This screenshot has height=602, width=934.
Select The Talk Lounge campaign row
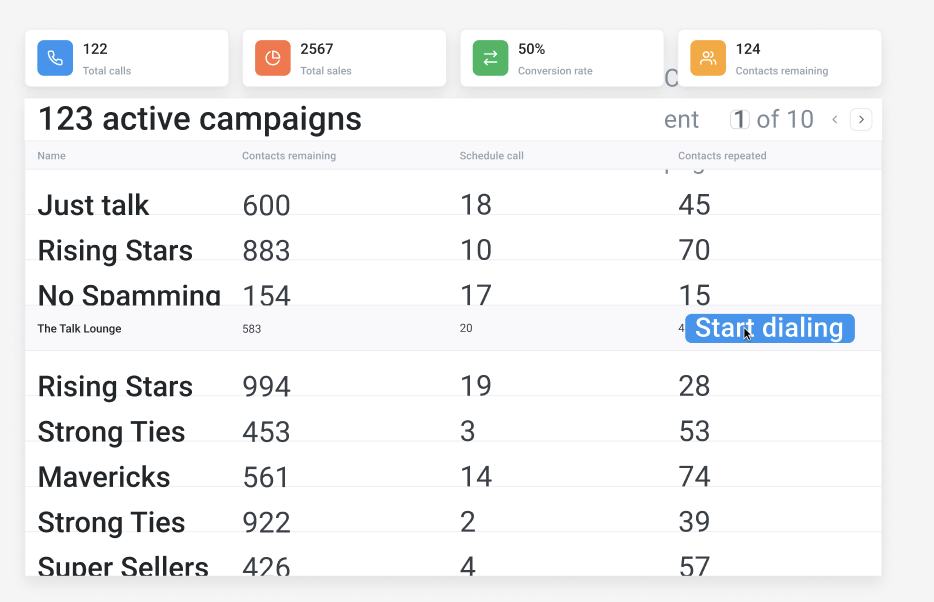pos(79,329)
